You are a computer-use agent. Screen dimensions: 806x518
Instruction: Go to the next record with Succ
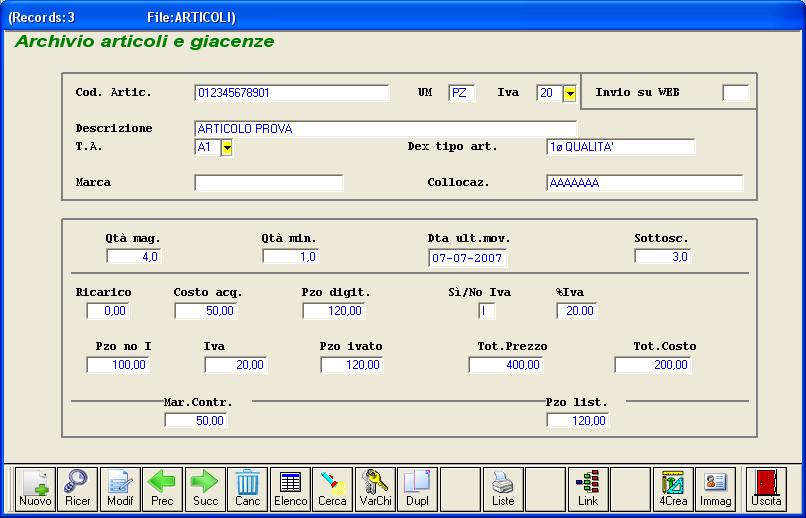(205, 489)
